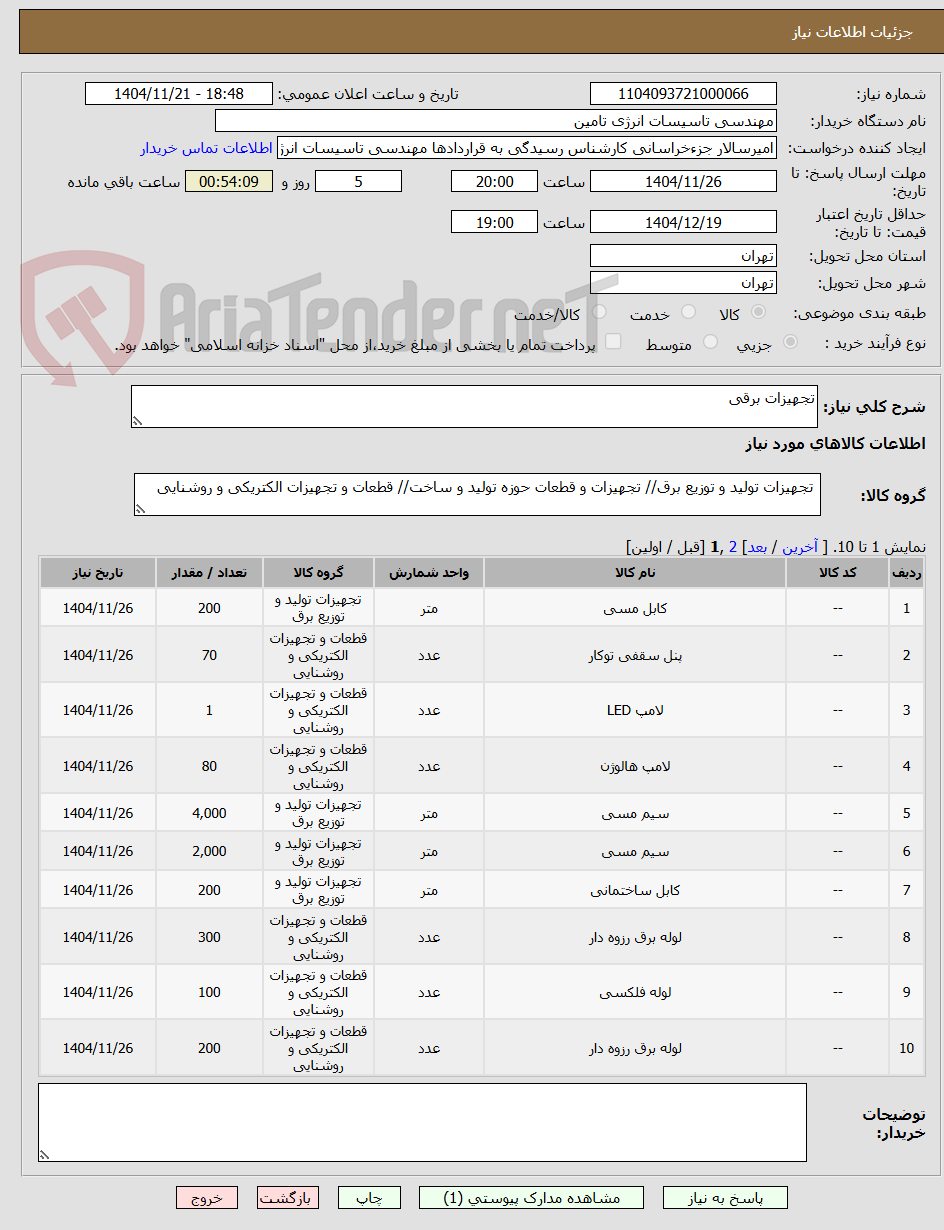Click the days remaining field showing 5

coord(358,181)
